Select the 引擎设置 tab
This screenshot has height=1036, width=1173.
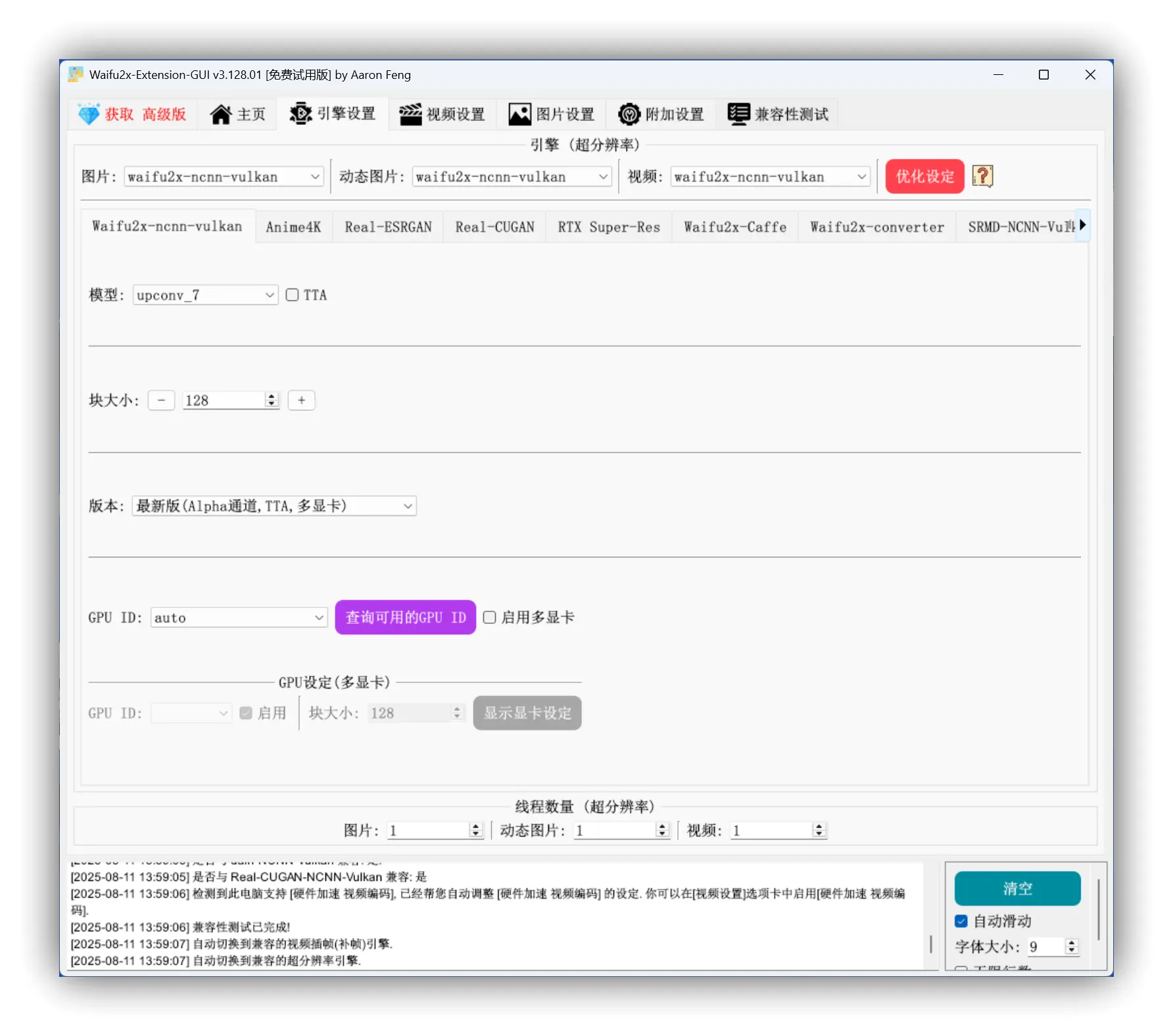click(x=333, y=114)
